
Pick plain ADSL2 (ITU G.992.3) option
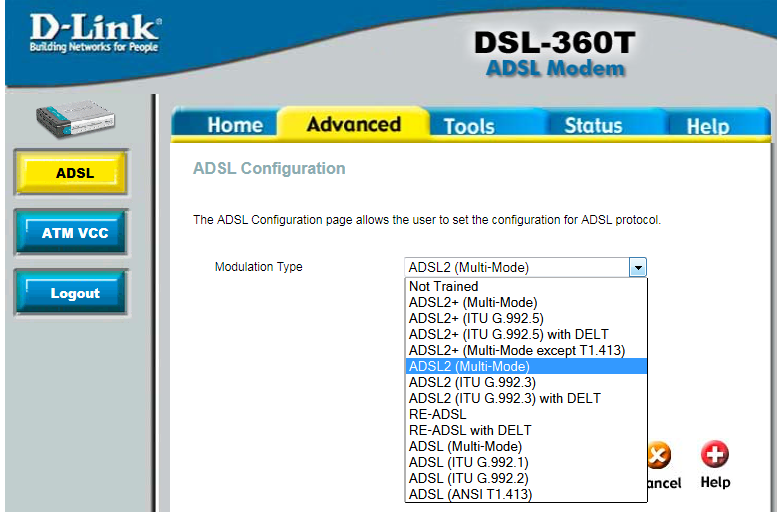(526, 382)
